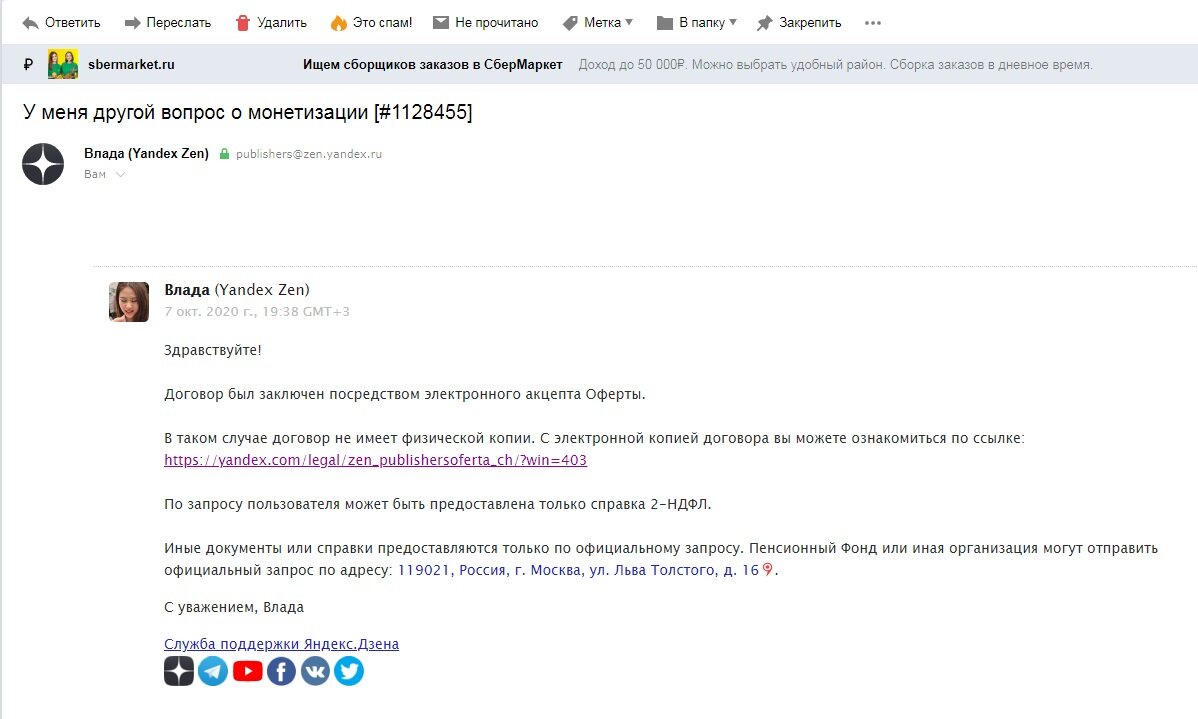The image size is (1198, 719).
Task: Click Влада's avatar thumbnail in the message
Action: (128, 301)
